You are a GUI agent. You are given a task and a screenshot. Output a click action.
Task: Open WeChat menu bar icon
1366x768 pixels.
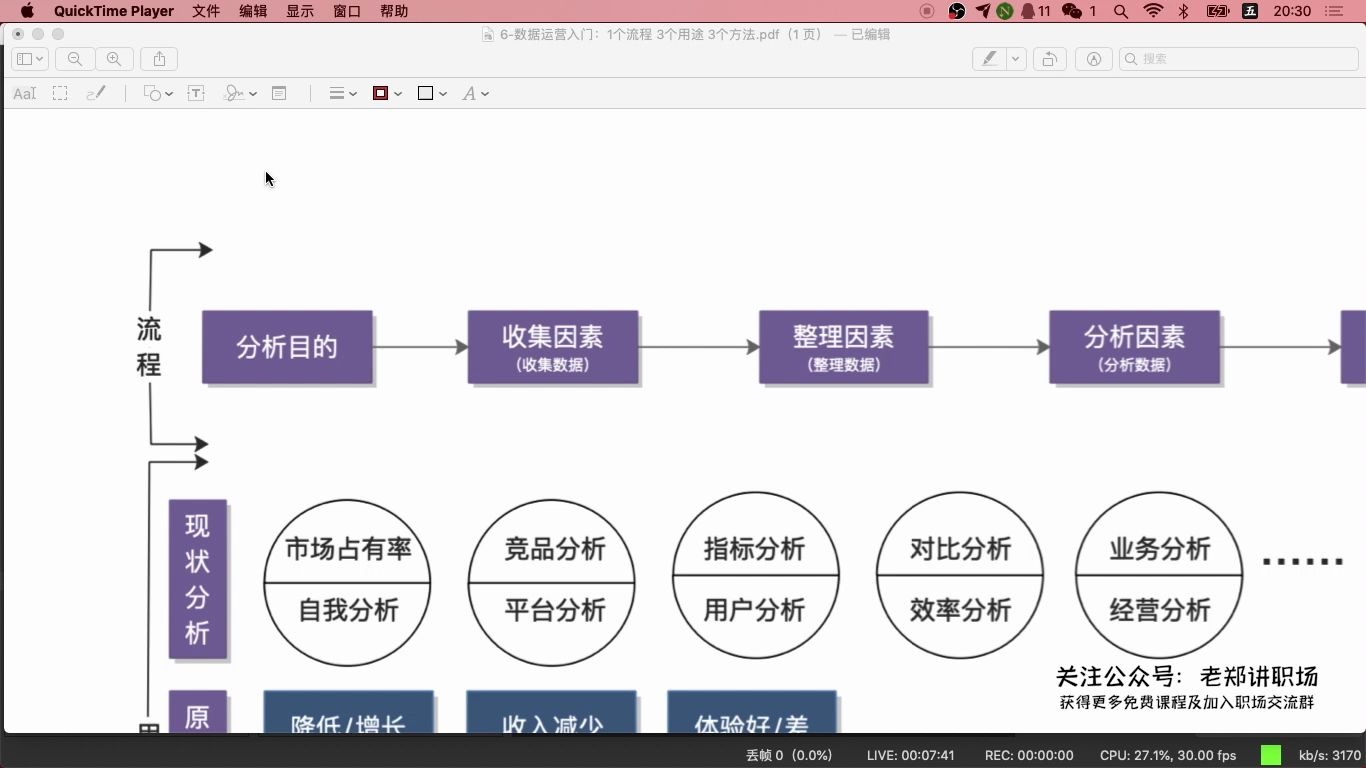pos(1079,11)
